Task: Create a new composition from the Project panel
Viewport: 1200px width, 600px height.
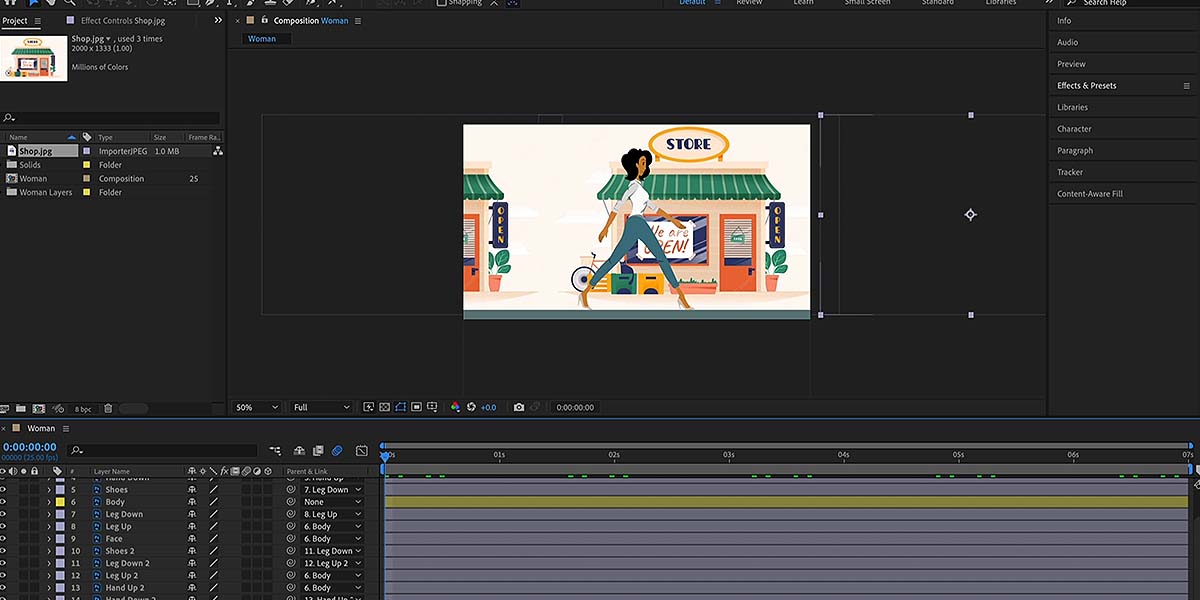Action: click(x=39, y=408)
